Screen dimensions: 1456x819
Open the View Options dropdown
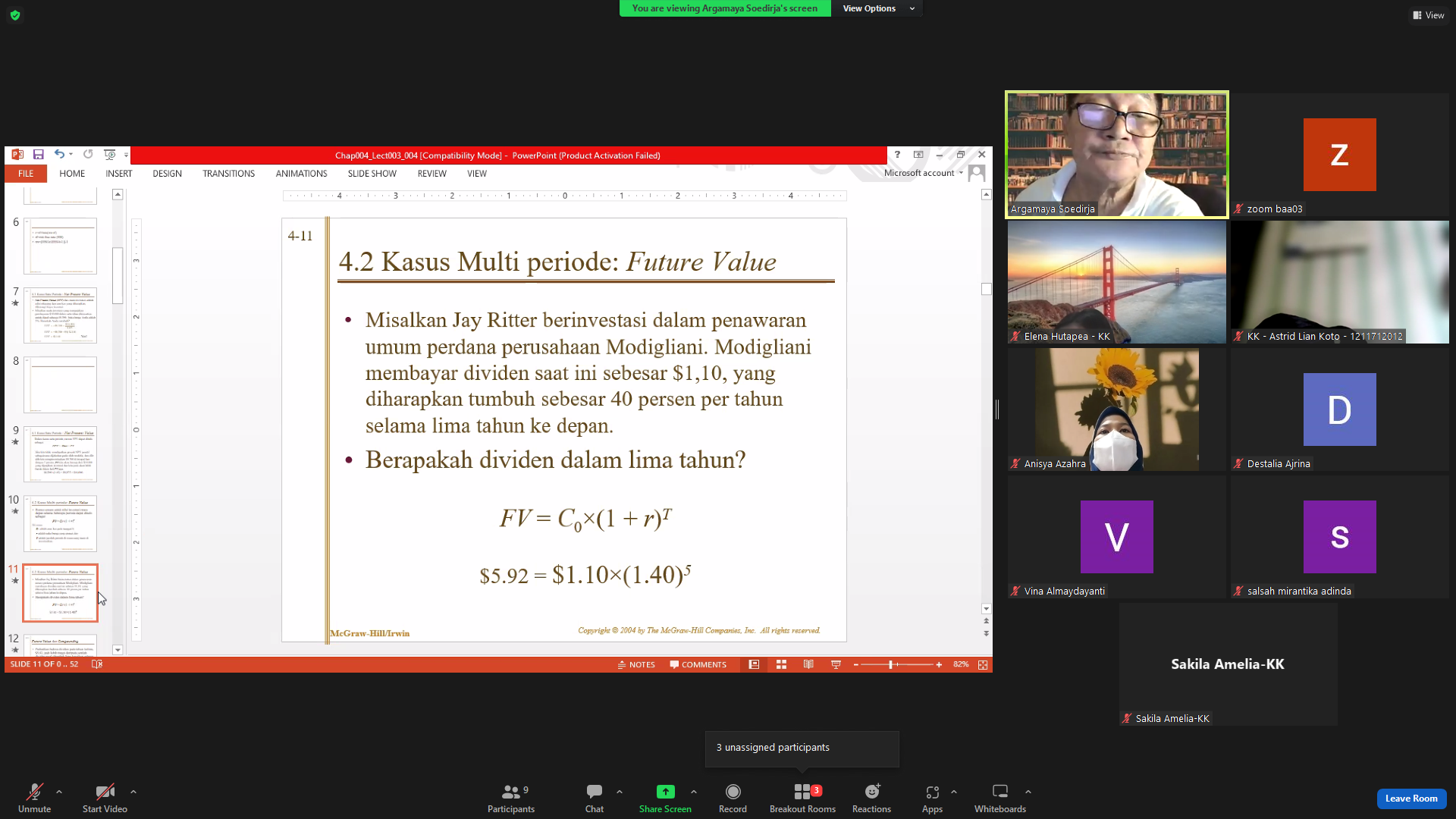tap(878, 8)
